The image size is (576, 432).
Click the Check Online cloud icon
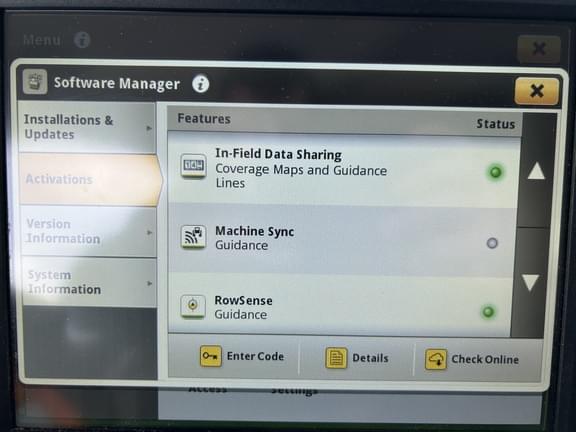click(x=436, y=359)
